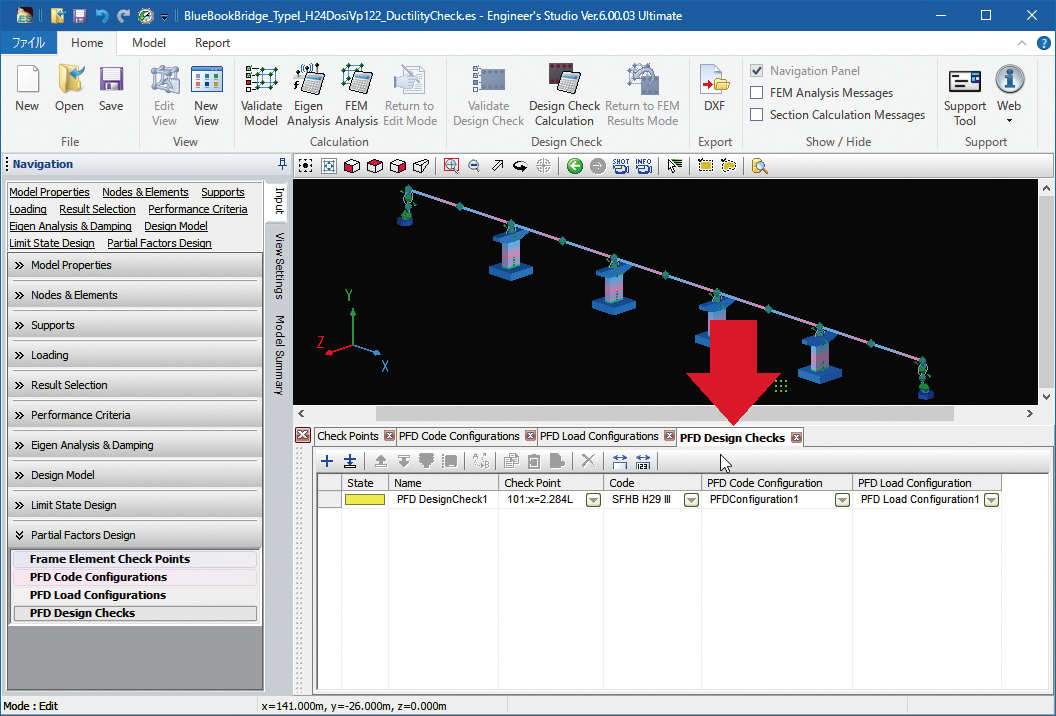1056x716 pixels.
Task: Click the zoom in magnifier icon
Action: point(451,166)
